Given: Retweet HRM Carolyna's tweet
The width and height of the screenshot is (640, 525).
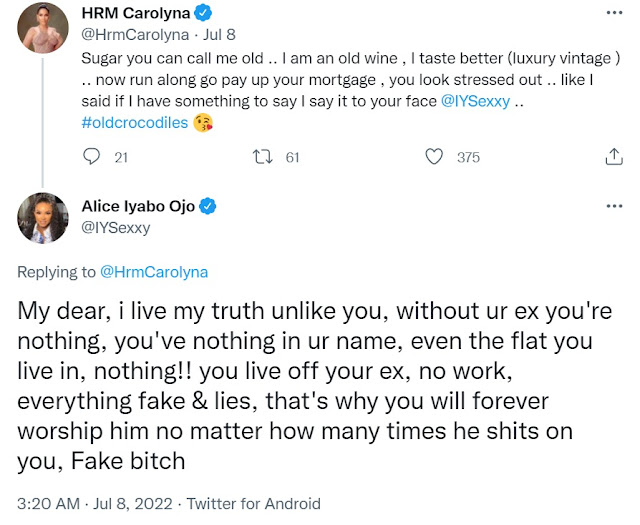Looking at the screenshot, I should pyautogui.click(x=262, y=157).
